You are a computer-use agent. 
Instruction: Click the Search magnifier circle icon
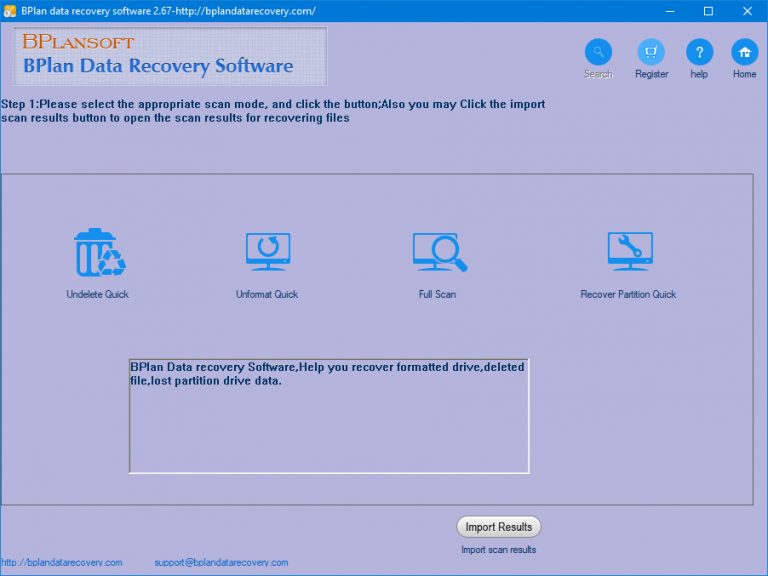pos(598,52)
